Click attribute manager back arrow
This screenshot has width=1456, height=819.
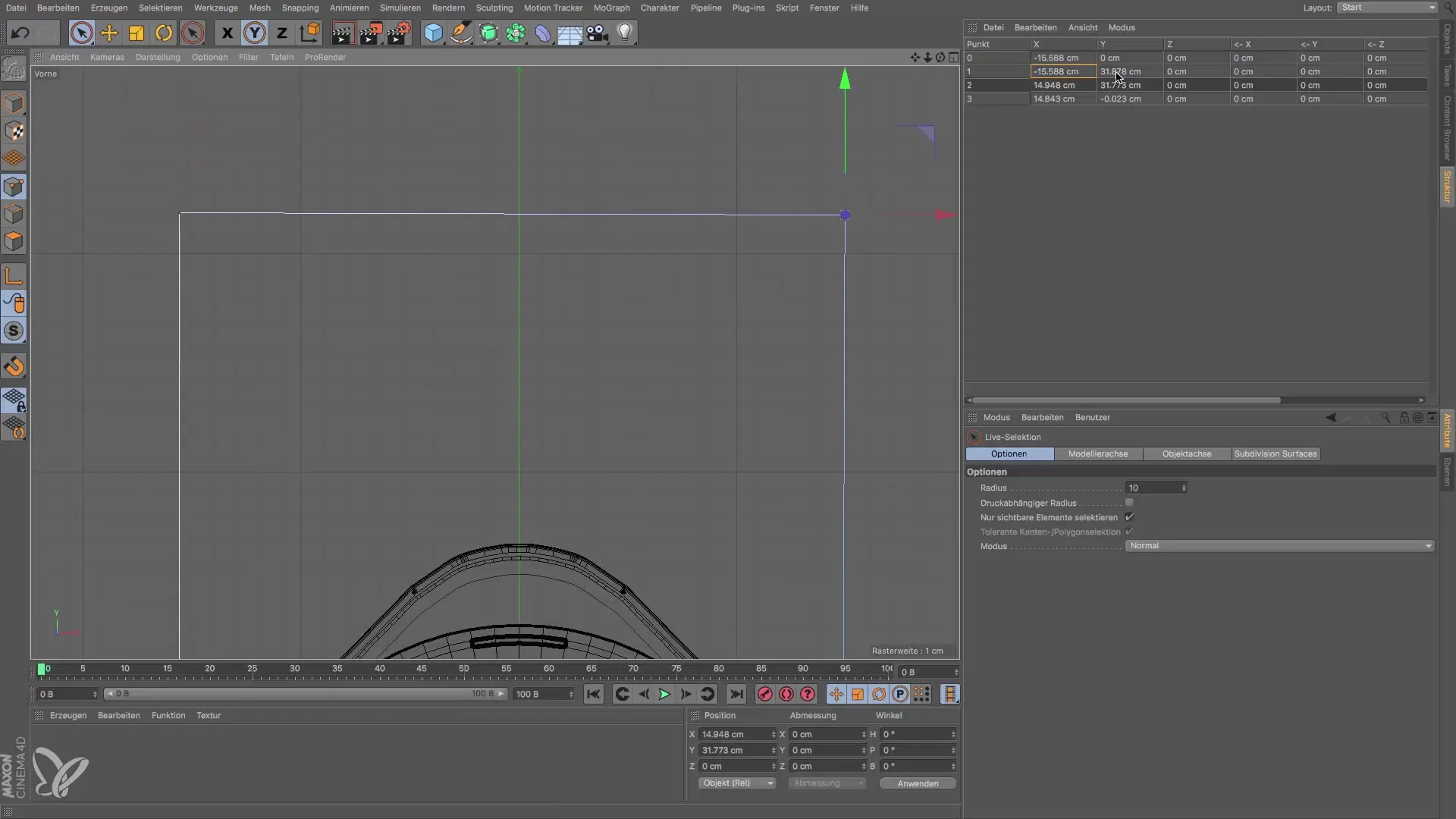1331,418
